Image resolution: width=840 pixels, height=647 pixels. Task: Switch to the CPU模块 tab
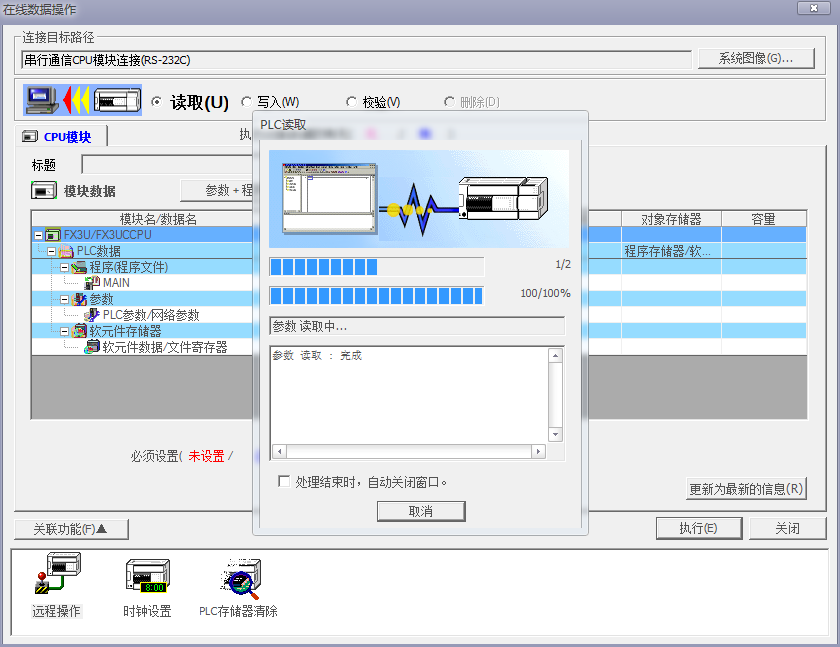pos(66,137)
